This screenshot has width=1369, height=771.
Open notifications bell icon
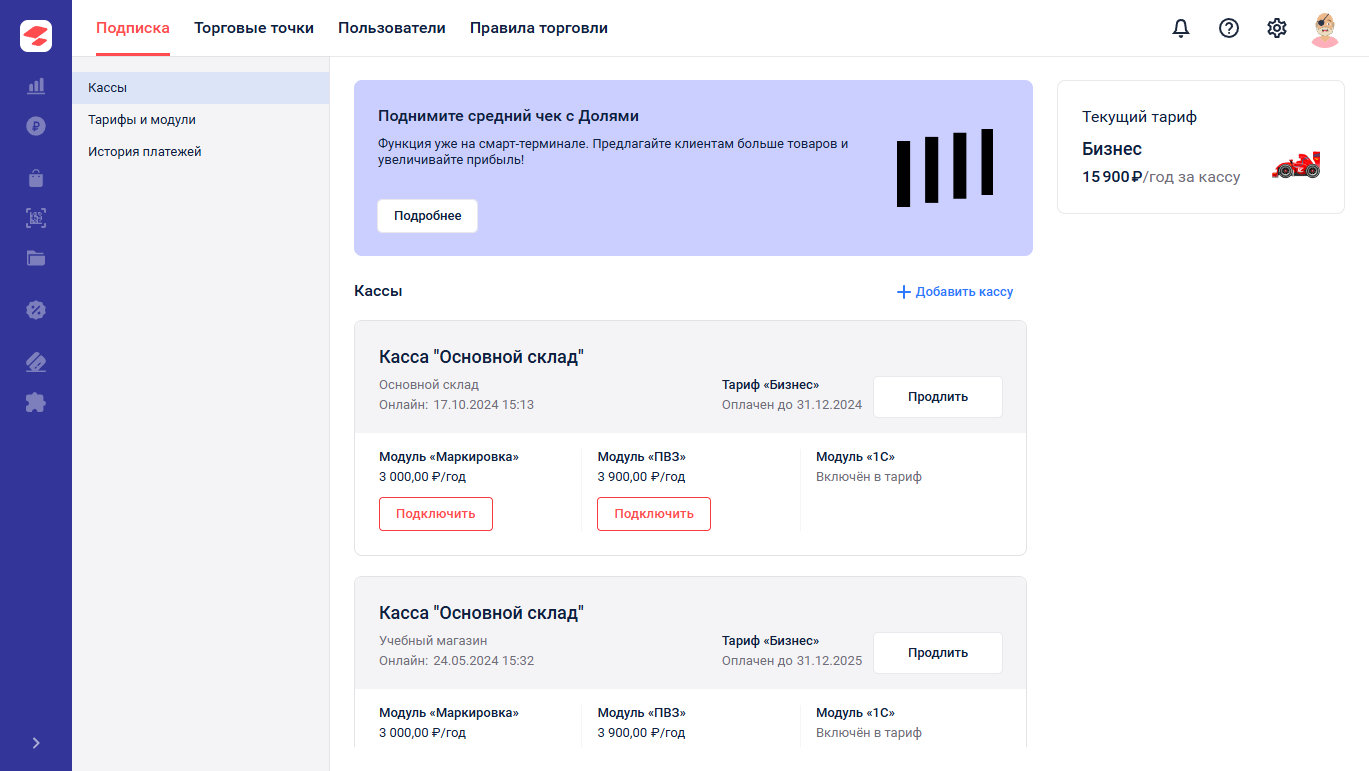1181,28
